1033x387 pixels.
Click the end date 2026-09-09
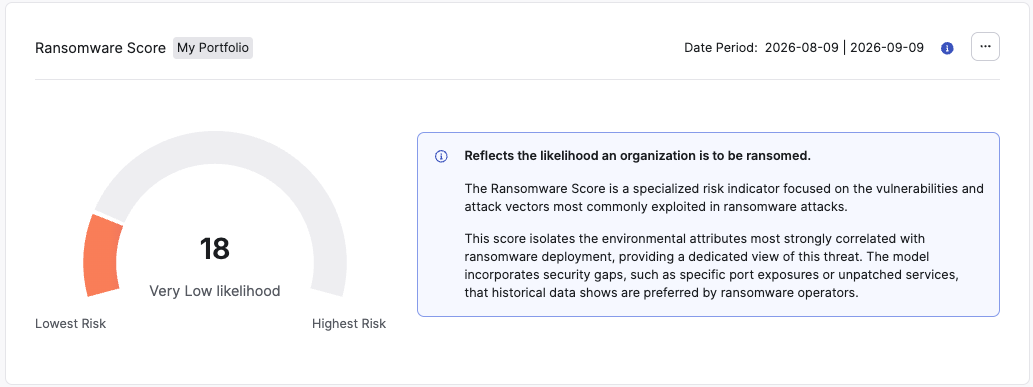click(x=887, y=47)
